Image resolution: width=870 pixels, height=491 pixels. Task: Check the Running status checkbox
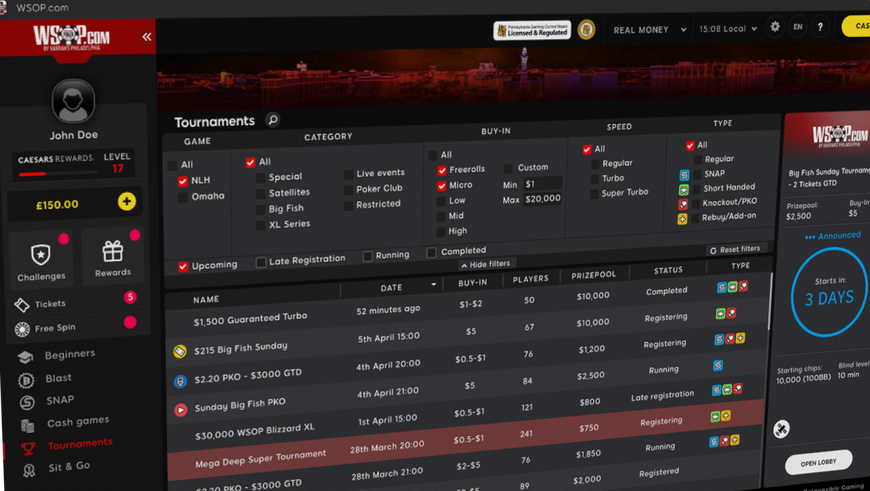367,256
